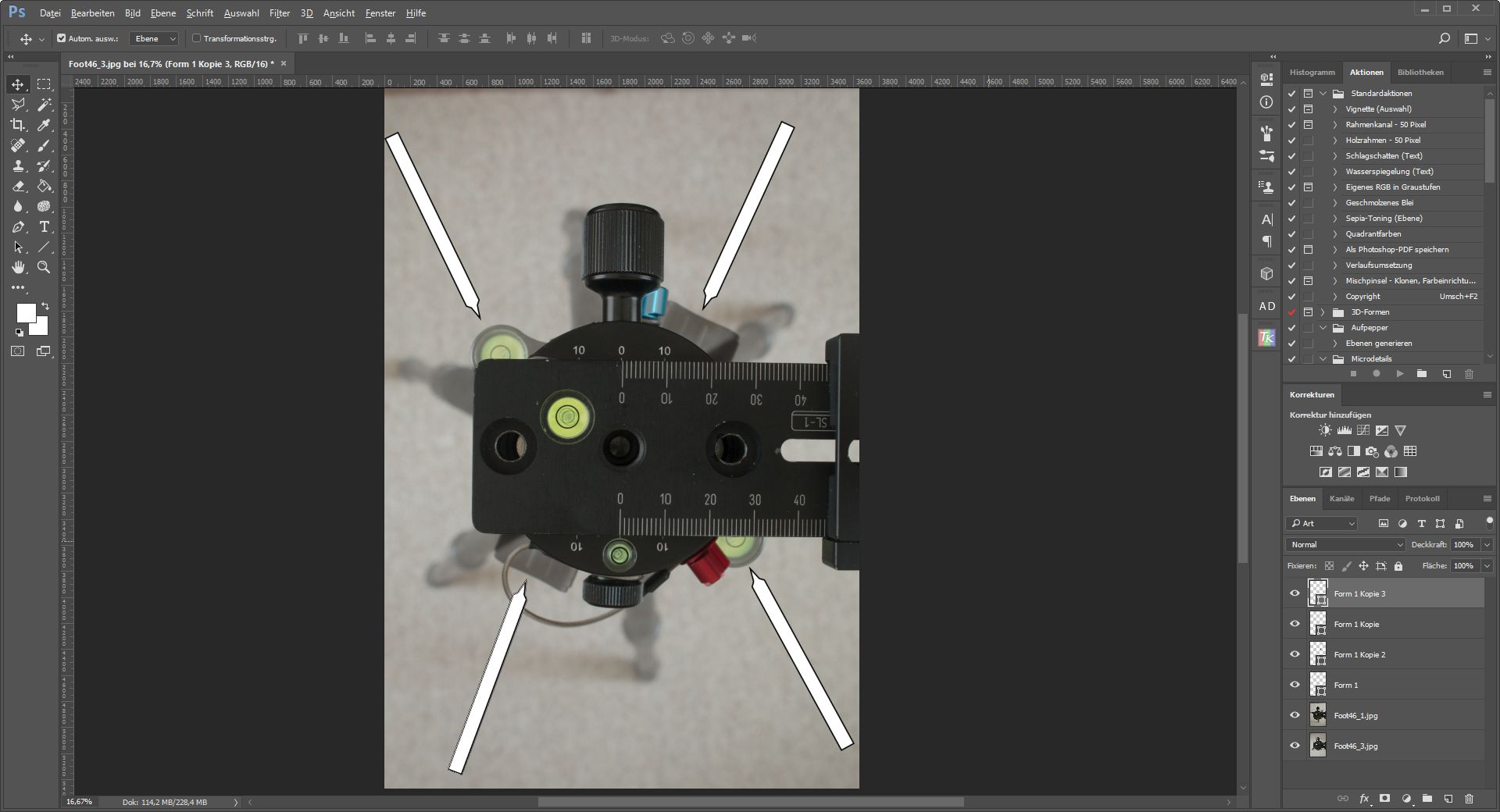Viewport: 1500px width, 812px height.
Task: Select the Hand tool
Action: point(18,268)
